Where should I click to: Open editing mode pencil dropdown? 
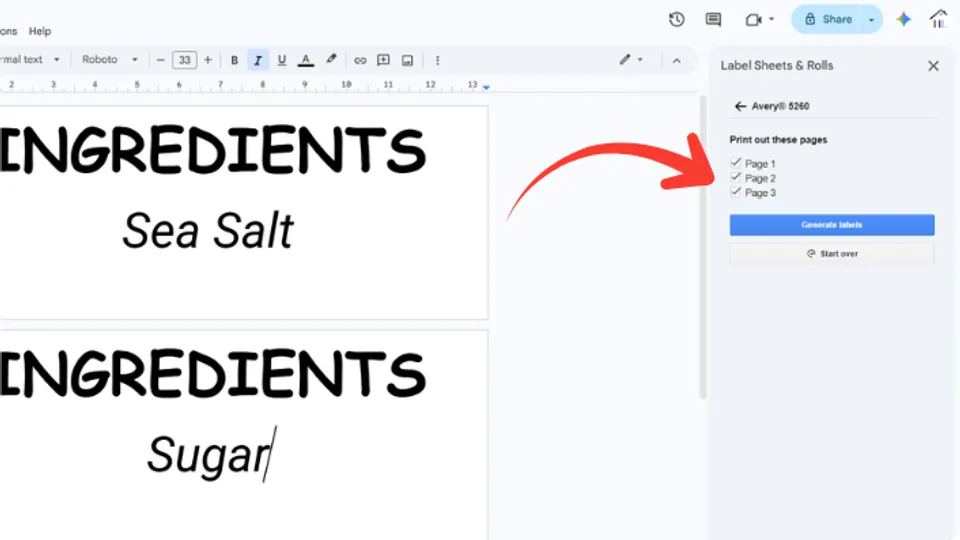pyautogui.click(x=631, y=60)
